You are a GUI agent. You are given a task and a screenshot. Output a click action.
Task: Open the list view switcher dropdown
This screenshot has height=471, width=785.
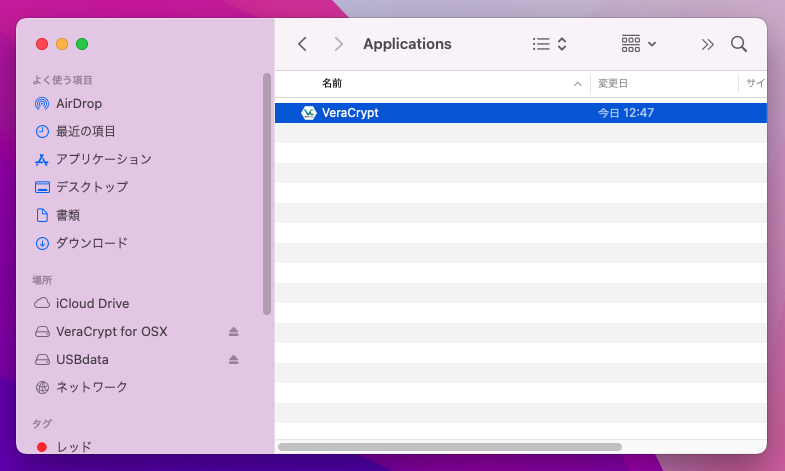pos(550,44)
